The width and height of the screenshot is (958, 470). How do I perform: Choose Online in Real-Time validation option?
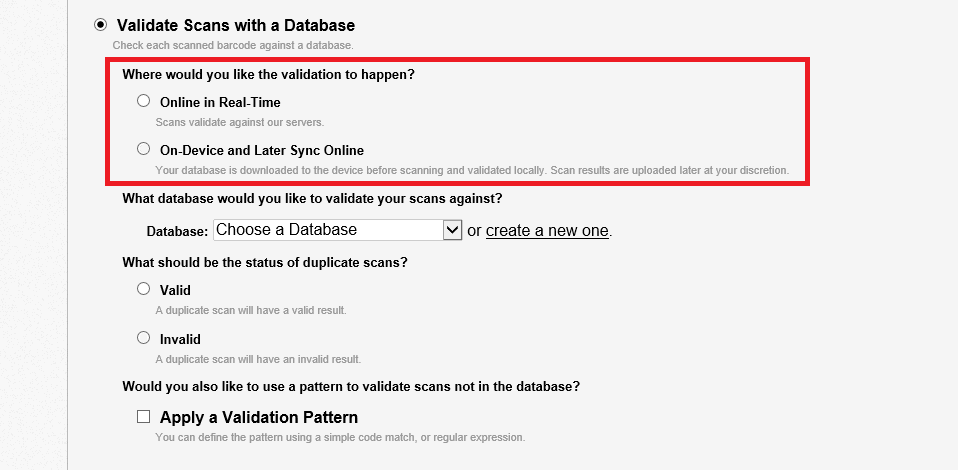[x=143, y=101]
